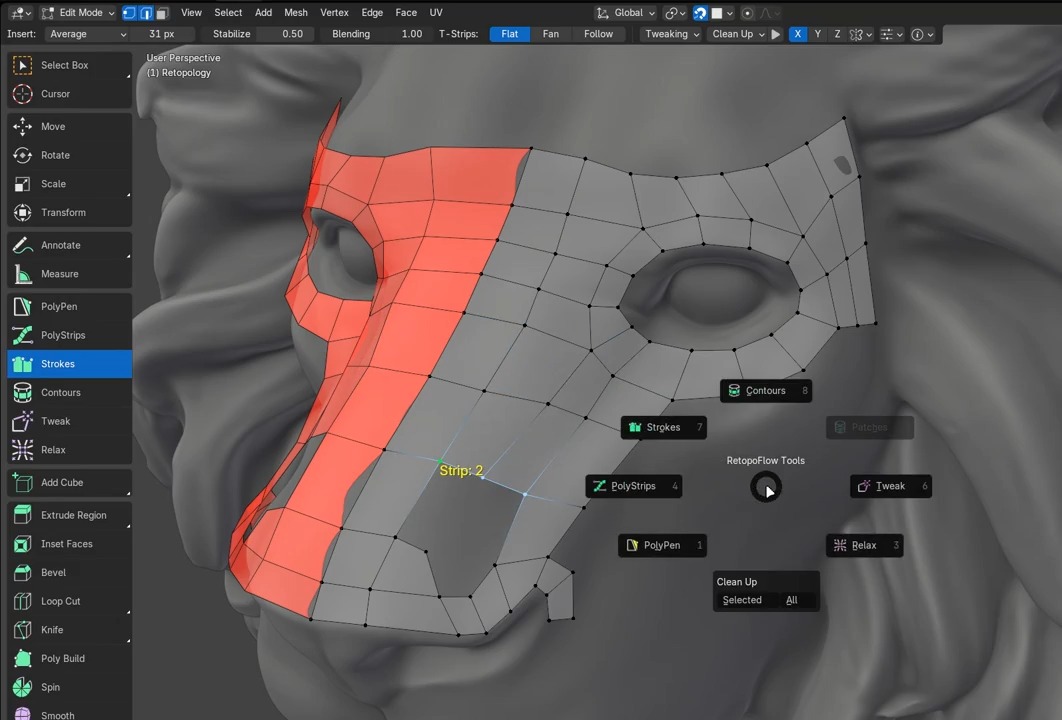Choose Contours in the left toolbar
This screenshot has width=1062, height=720.
(x=70, y=392)
